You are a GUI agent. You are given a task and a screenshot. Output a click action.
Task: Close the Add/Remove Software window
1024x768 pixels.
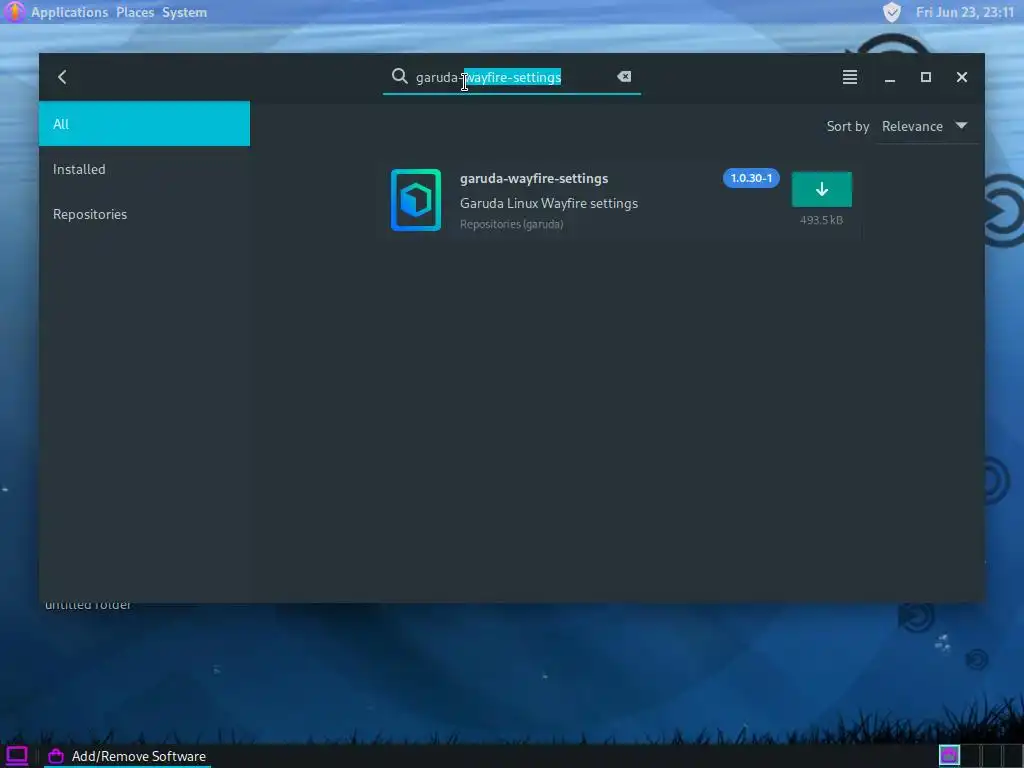pyautogui.click(x=962, y=77)
